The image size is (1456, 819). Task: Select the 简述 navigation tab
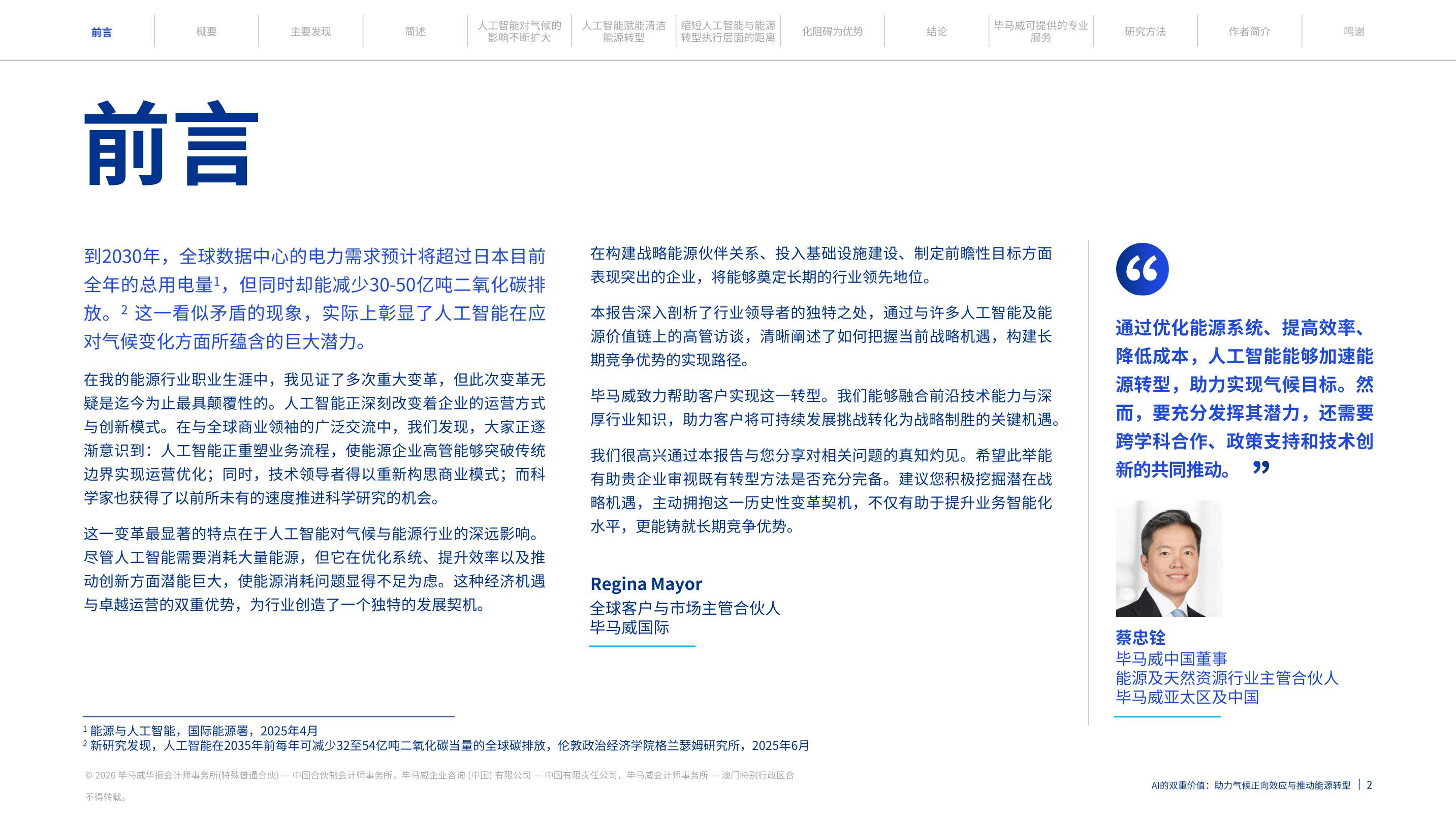(x=415, y=31)
